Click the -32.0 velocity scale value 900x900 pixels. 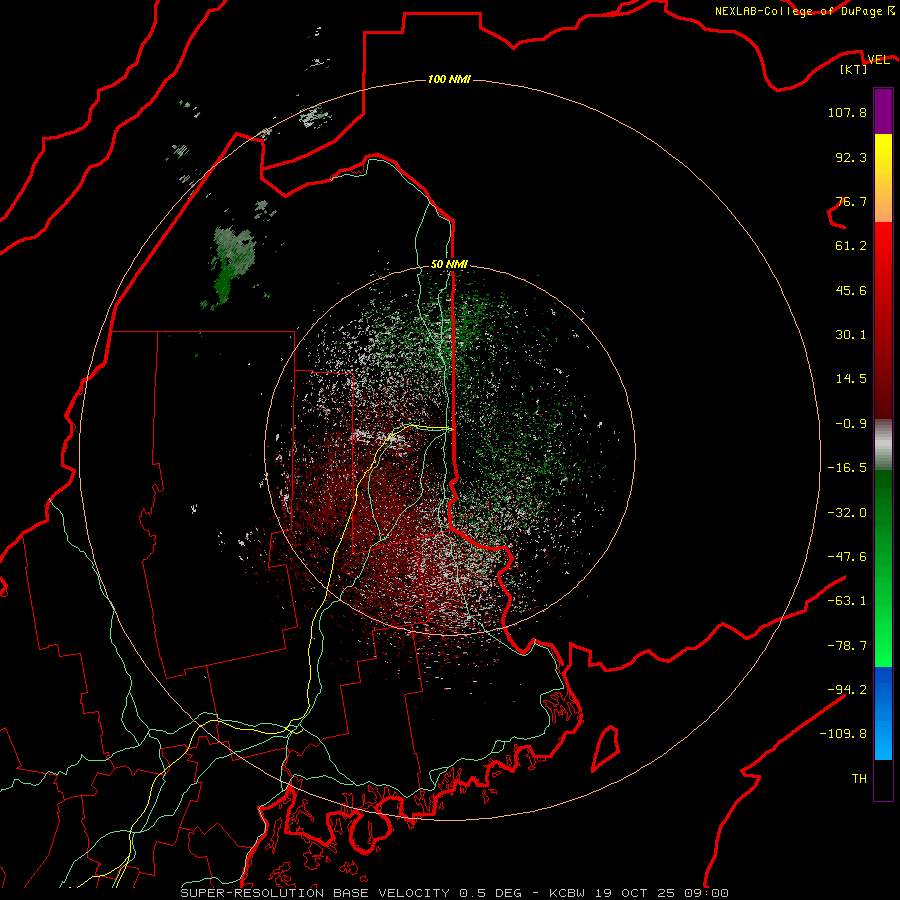click(x=847, y=513)
